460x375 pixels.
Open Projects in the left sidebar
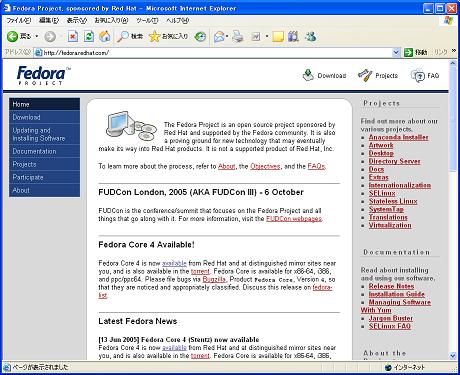pyautogui.click(x=44, y=164)
